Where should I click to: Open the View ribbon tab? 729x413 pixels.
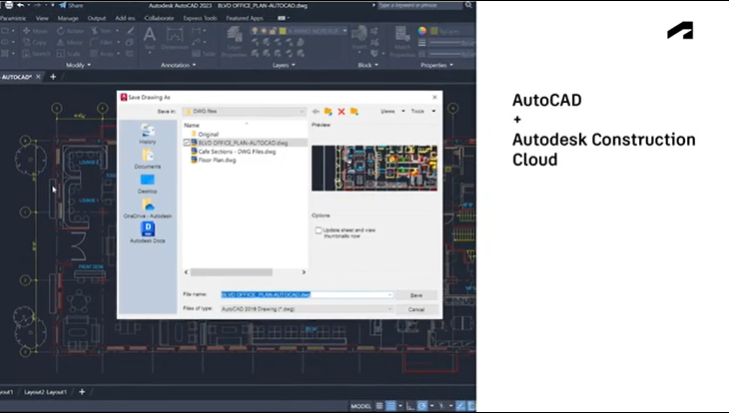[42, 18]
